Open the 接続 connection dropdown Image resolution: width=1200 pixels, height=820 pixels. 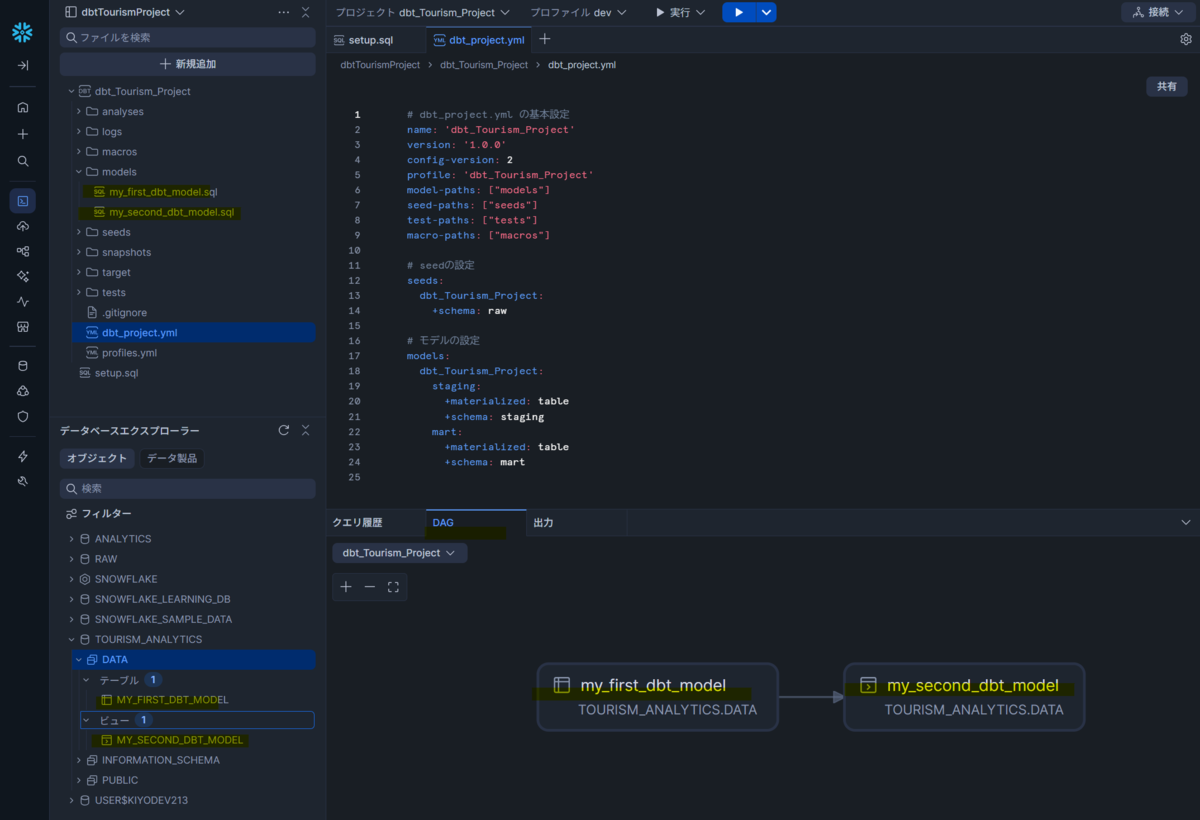[1158, 12]
